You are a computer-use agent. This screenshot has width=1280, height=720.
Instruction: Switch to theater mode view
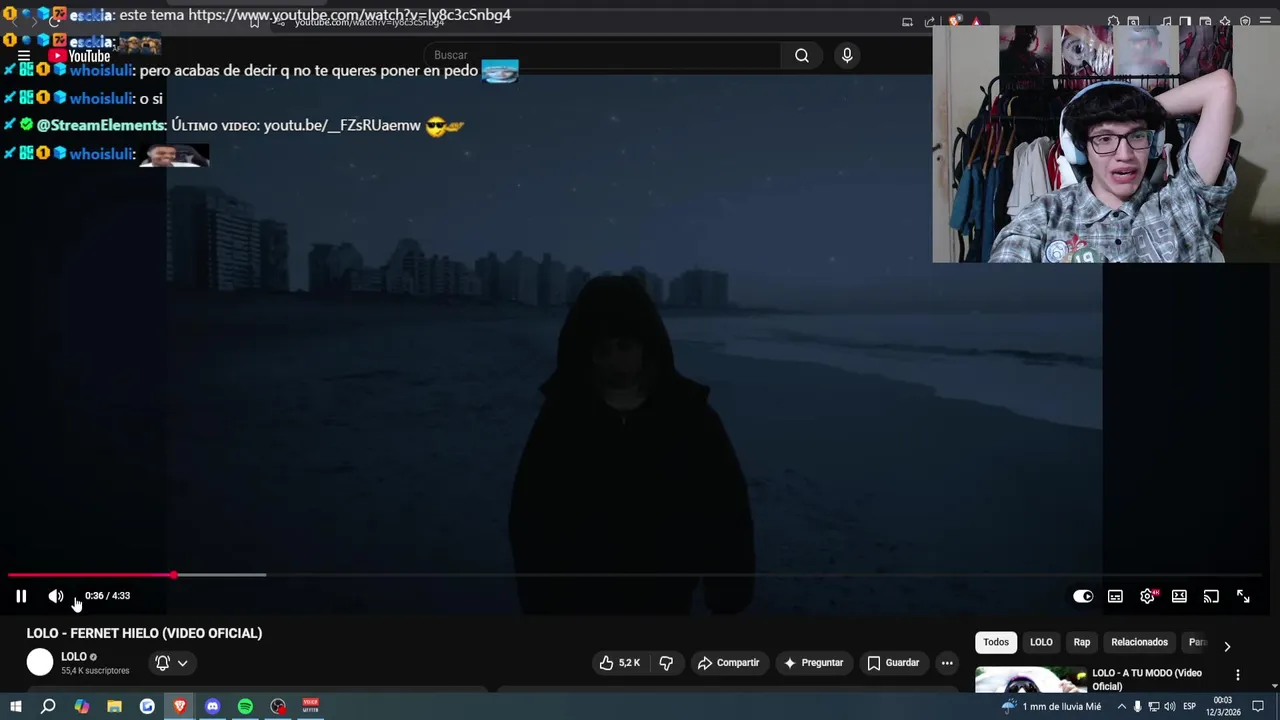1179,596
